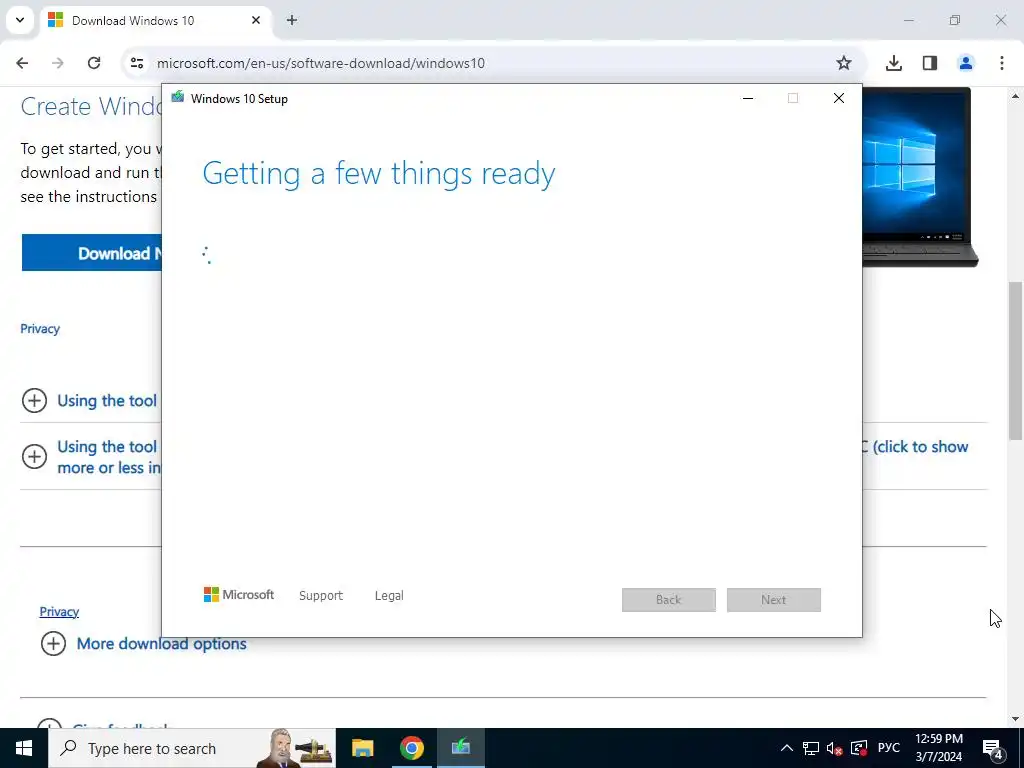Click the Next button in Setup
Image resolution: width=1024 pixels, height=768 pixels.
tap(773, 600)
